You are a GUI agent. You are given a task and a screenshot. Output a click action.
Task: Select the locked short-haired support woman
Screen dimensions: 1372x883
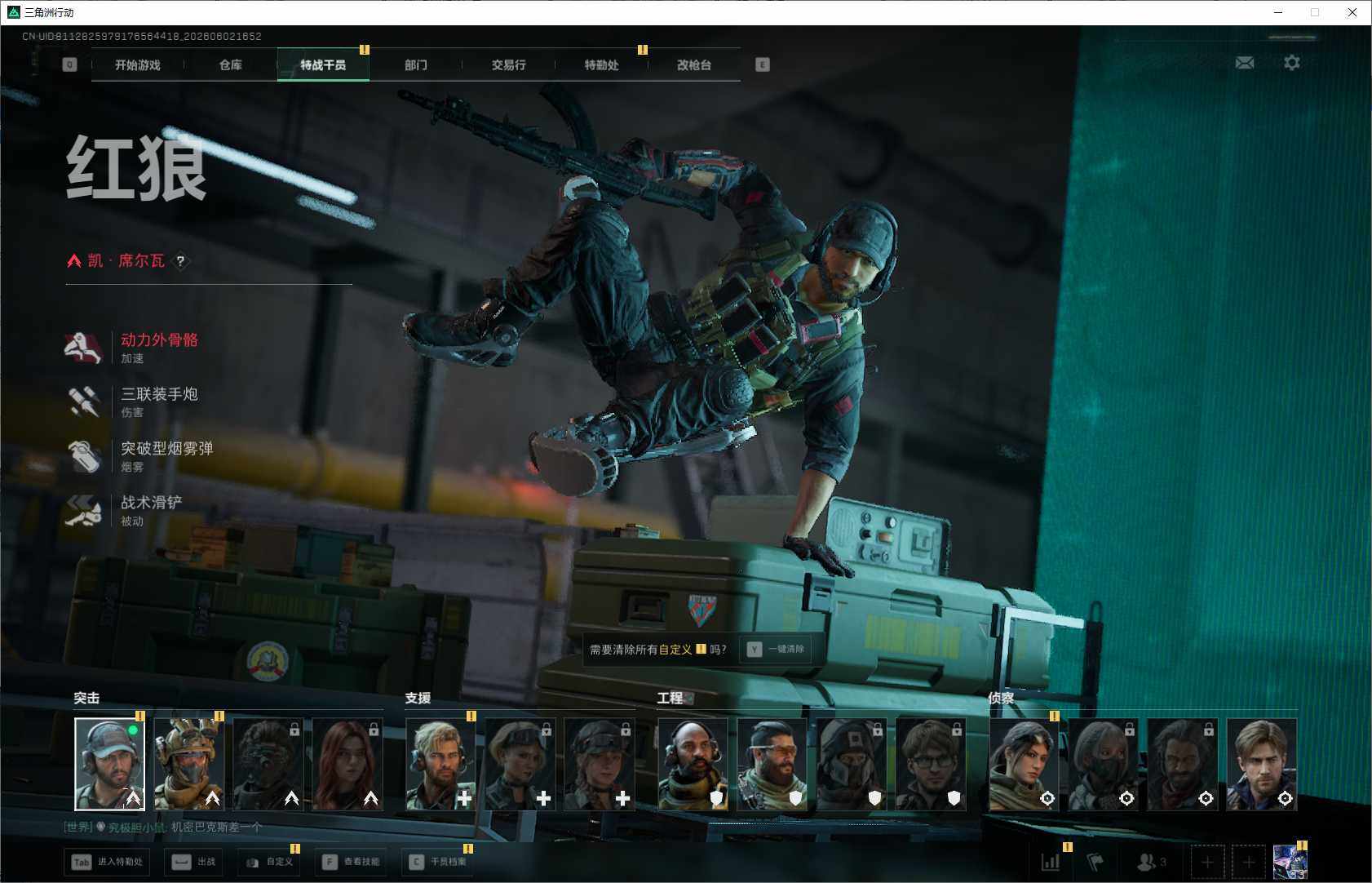[x=520, y=765]
